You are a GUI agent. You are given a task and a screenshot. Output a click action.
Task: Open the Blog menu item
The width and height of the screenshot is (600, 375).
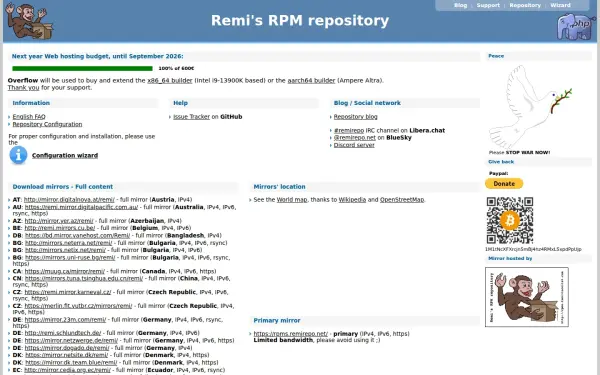click(460, 5)
